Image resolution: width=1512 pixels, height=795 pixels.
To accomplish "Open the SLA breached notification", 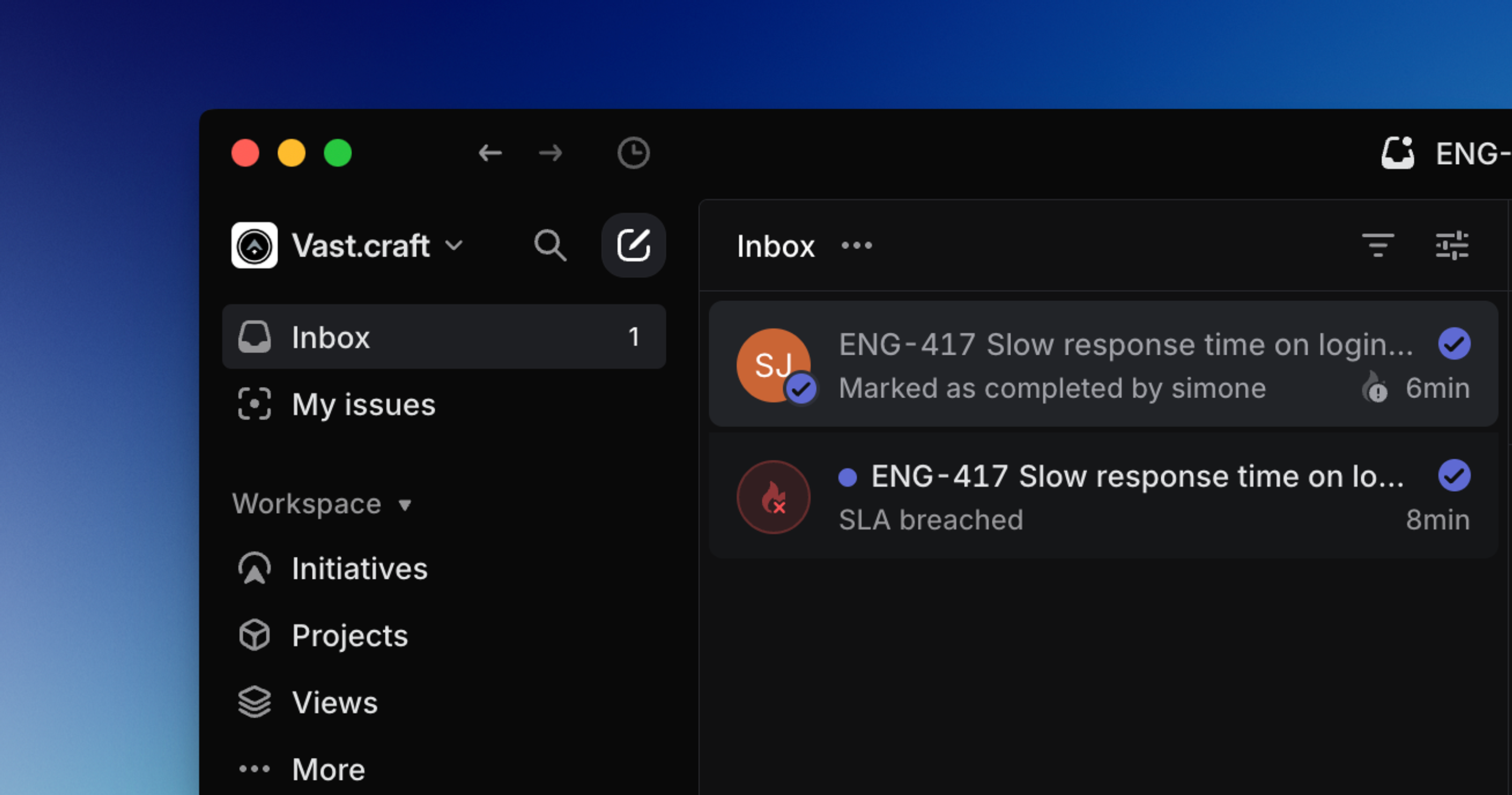I will coord(1104,496).
